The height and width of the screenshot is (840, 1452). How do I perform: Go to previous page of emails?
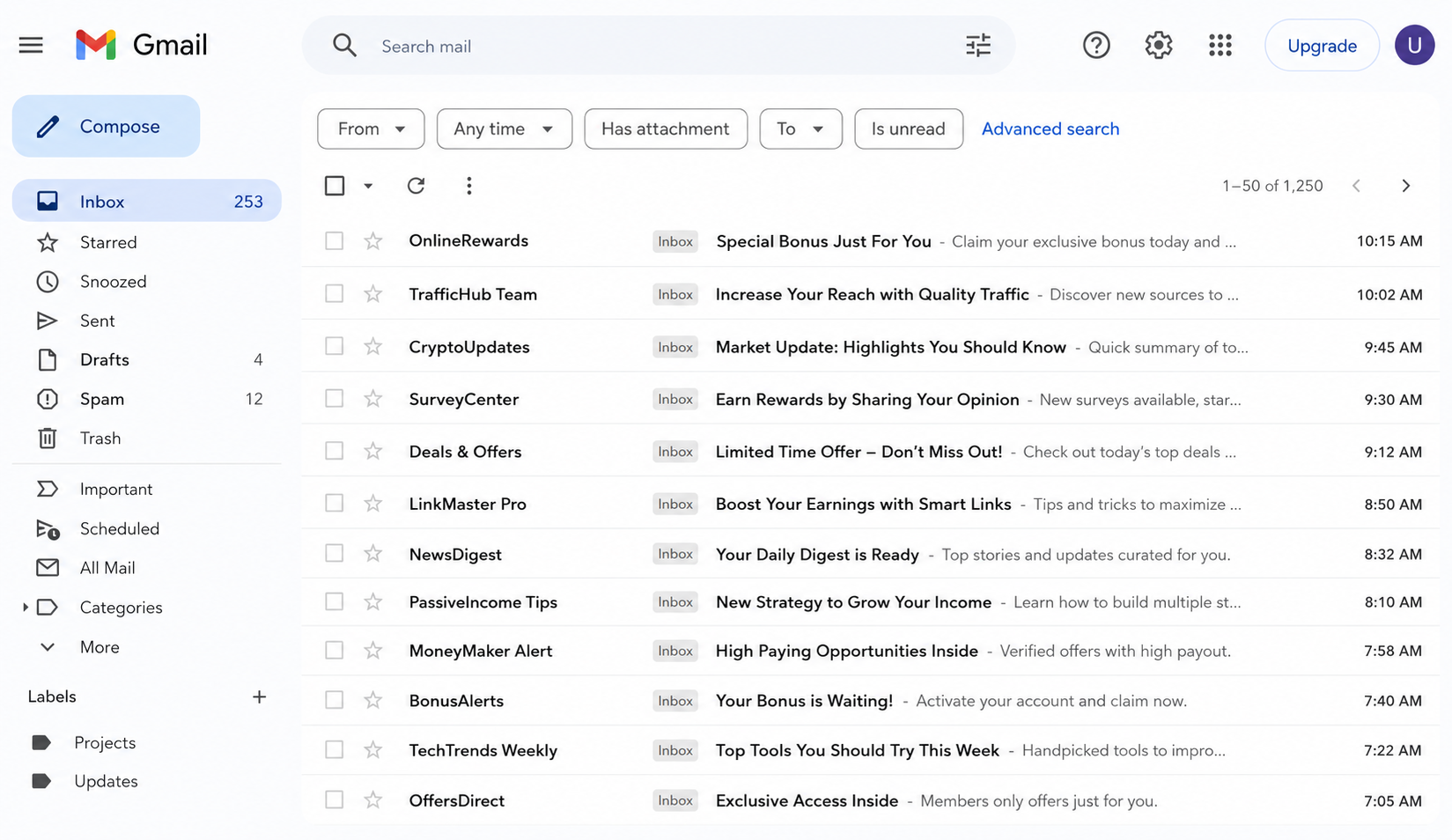click(x=1357, y=186)
